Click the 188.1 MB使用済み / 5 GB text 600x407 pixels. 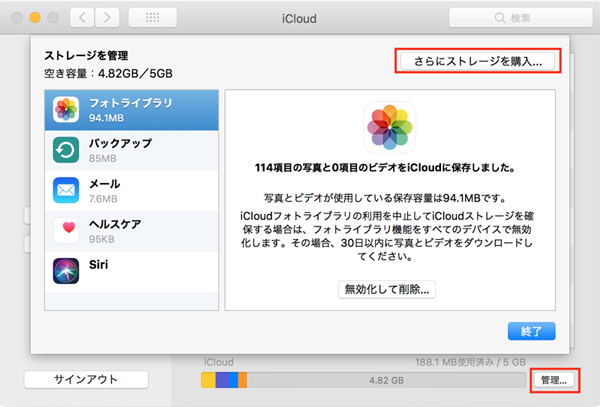tap(470, 362)
